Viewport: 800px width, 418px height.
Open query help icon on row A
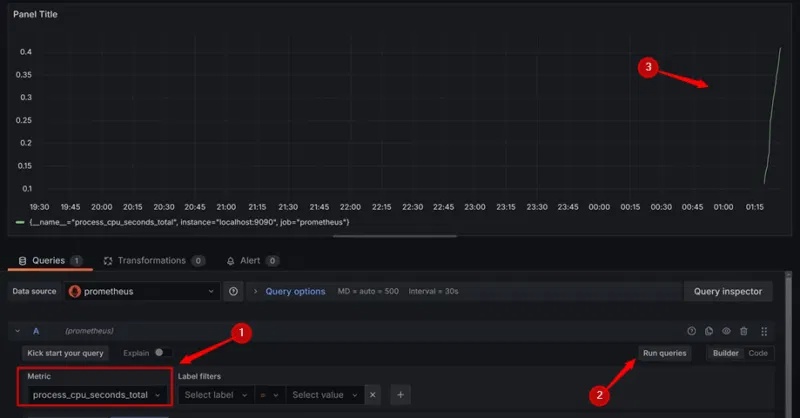pos(691,331)
